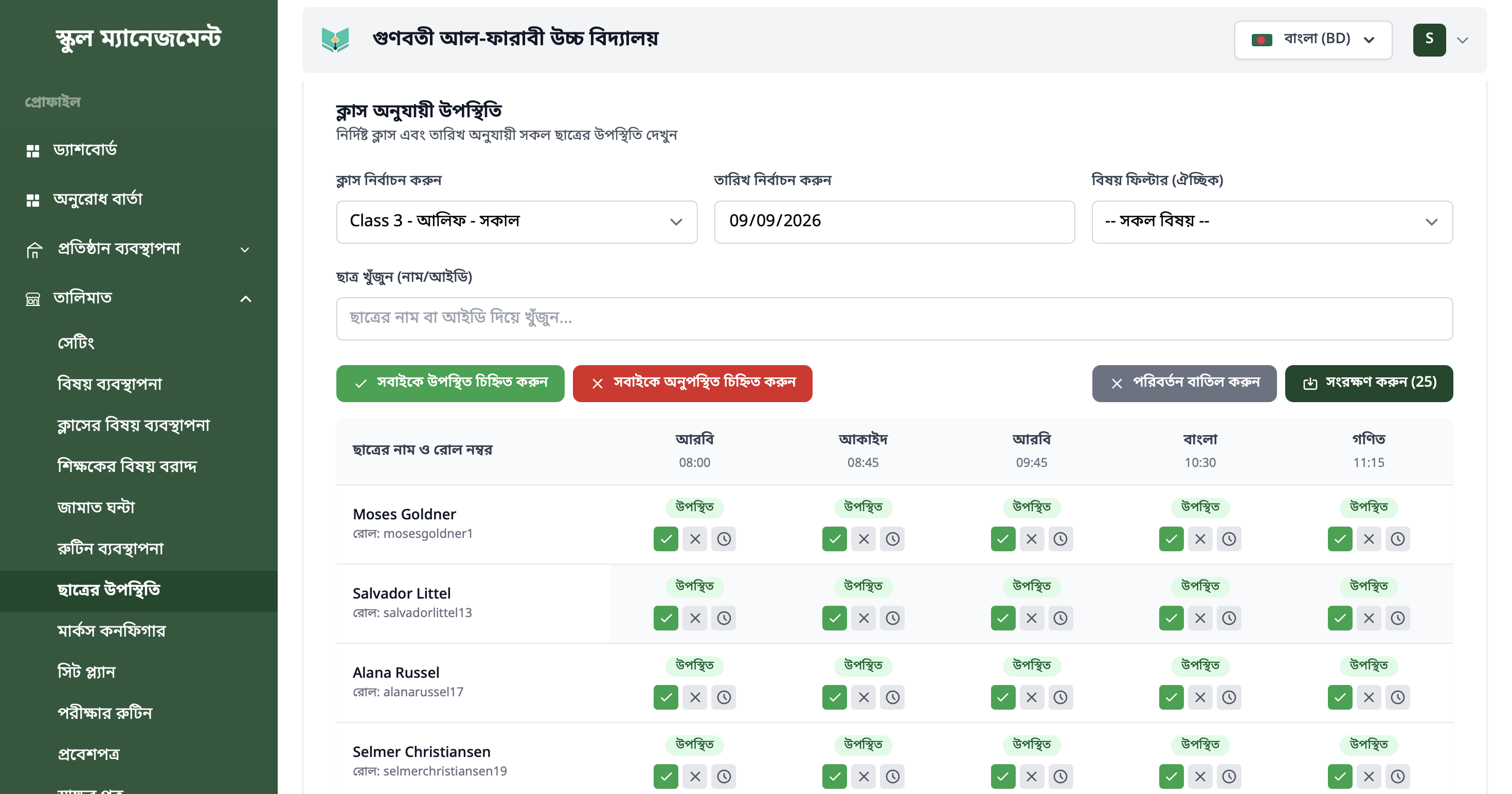Viewport: 1512px width, 794px height.
Task: Mark Moses Goldner late for গণিত 11:15
Action: coord(1397,539)
